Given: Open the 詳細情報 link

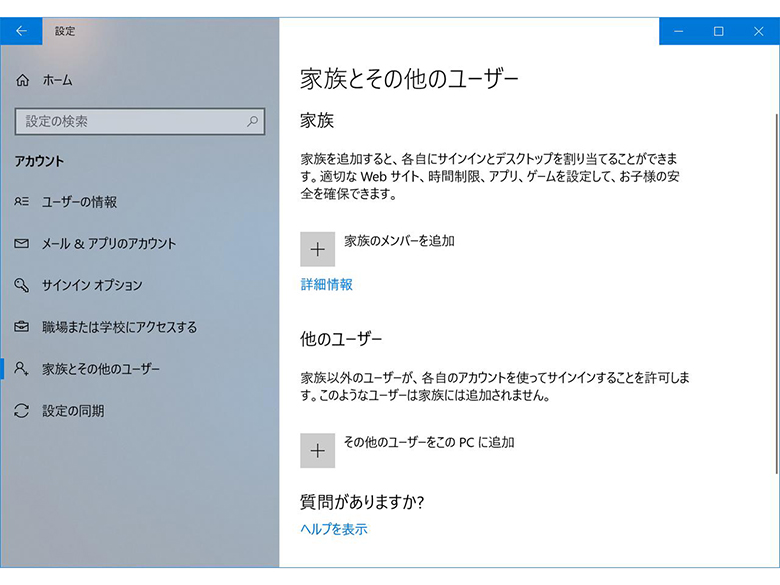Looking at the screenshot, I should pos(327,285).
